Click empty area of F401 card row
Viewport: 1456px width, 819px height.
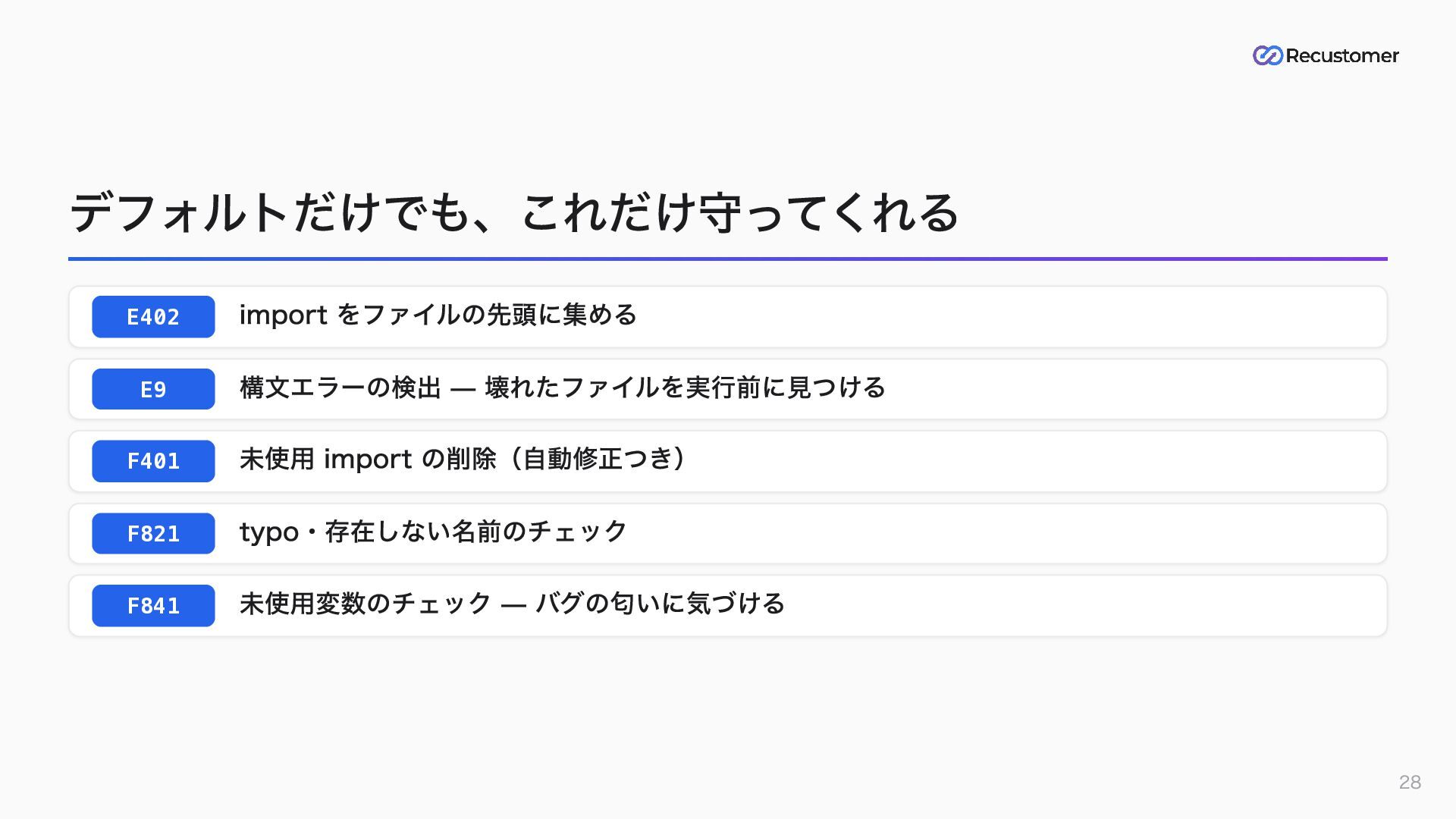point(1037,461)
